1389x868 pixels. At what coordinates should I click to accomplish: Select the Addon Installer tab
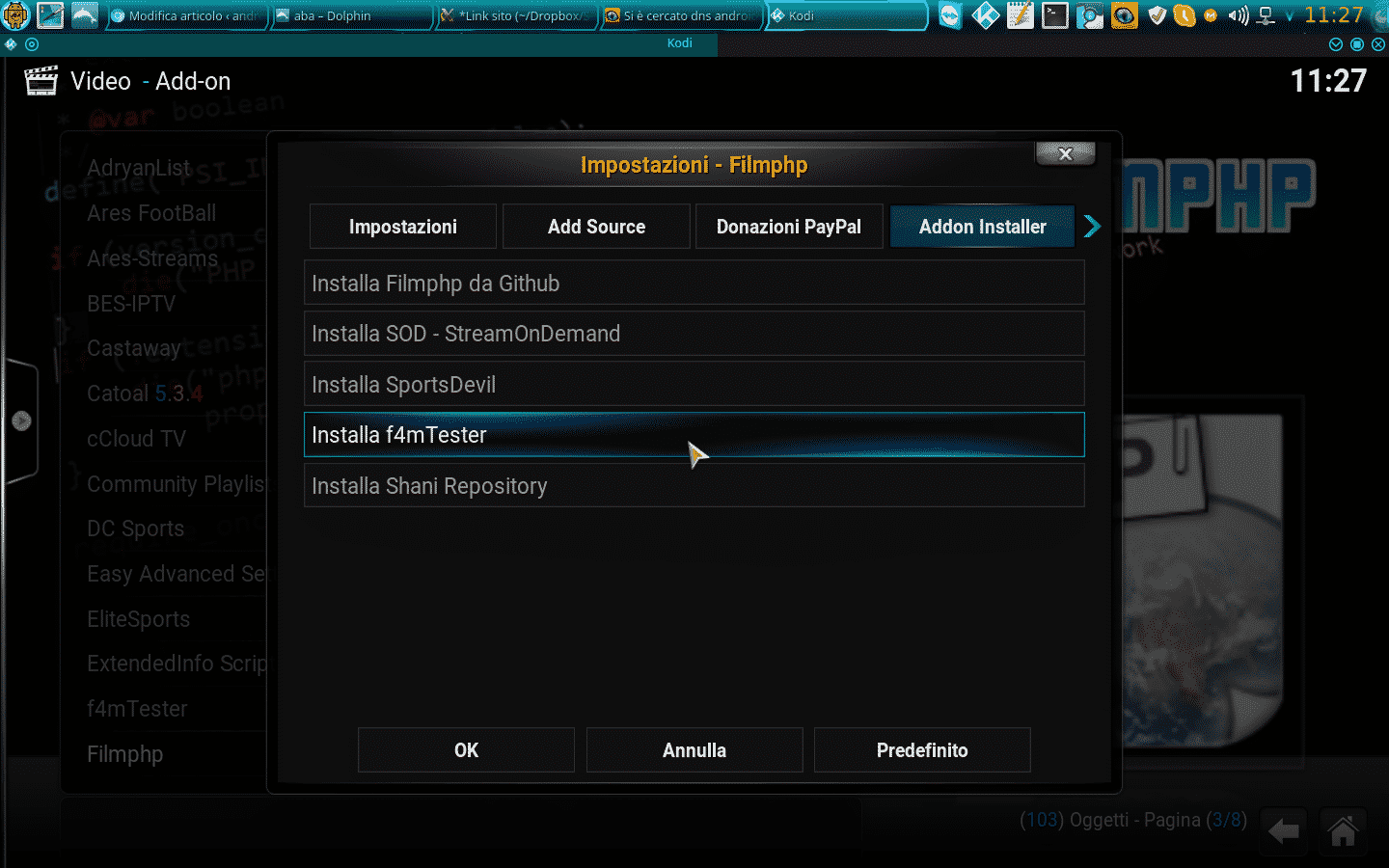[x=982, y=227]
